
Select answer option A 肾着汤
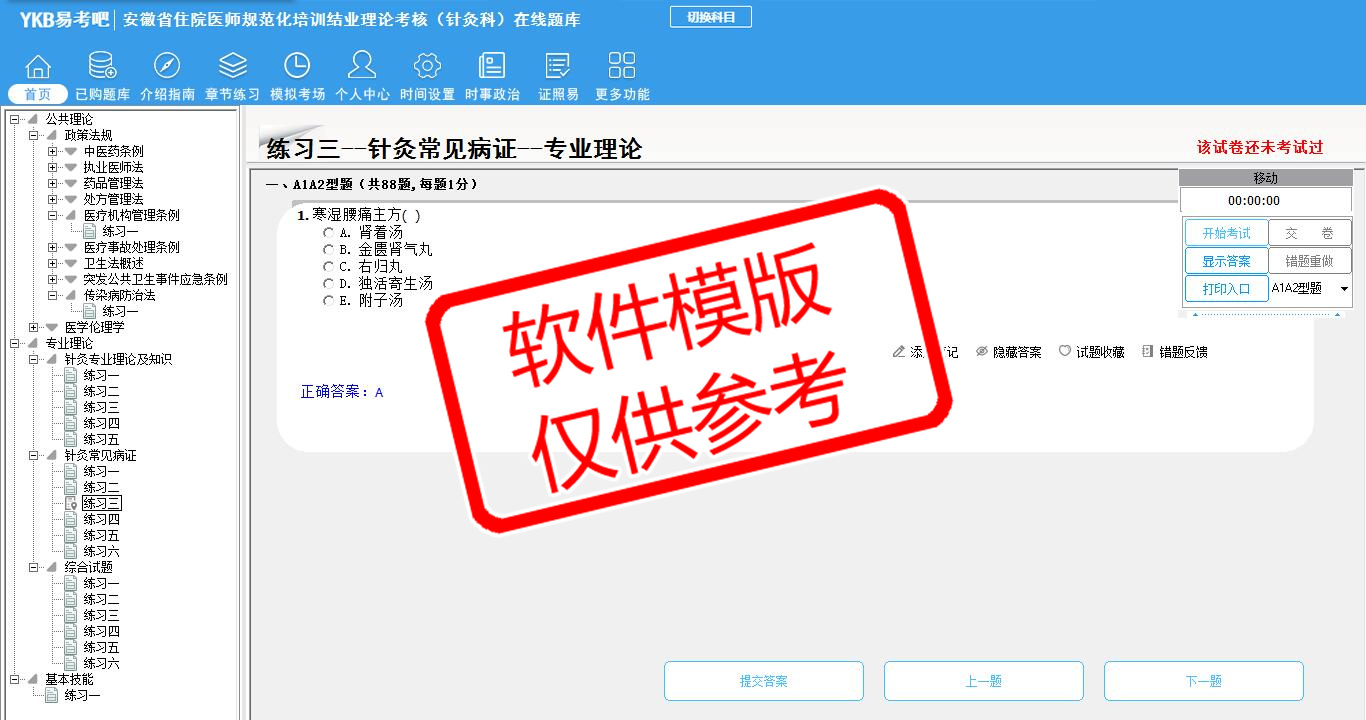328,233
